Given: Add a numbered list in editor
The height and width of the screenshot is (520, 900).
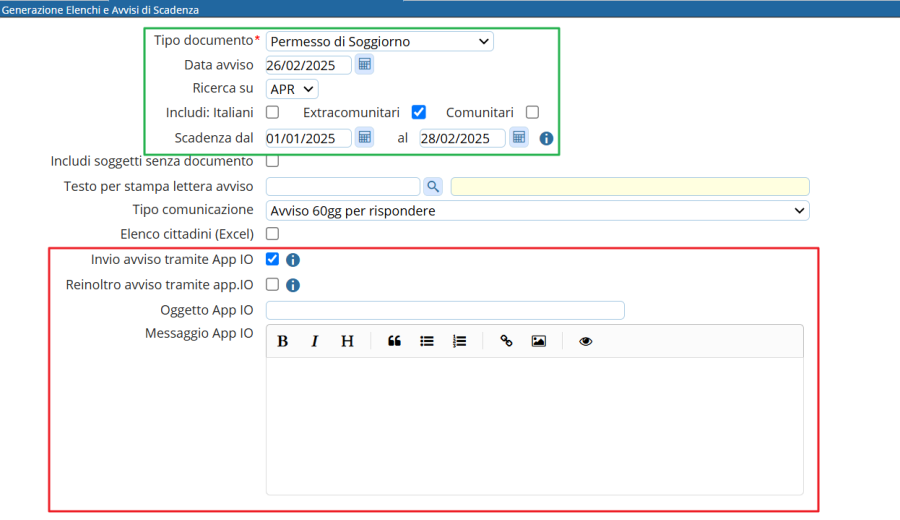Looking at the screenshot, I should 459,341.
